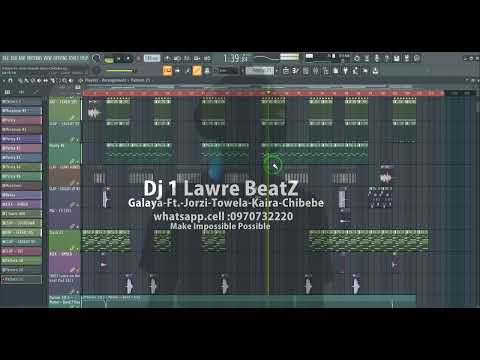Viewport: 480px width, 360px height.
Task: Toggle the picker automation filter icon
Action: [36, 92]
